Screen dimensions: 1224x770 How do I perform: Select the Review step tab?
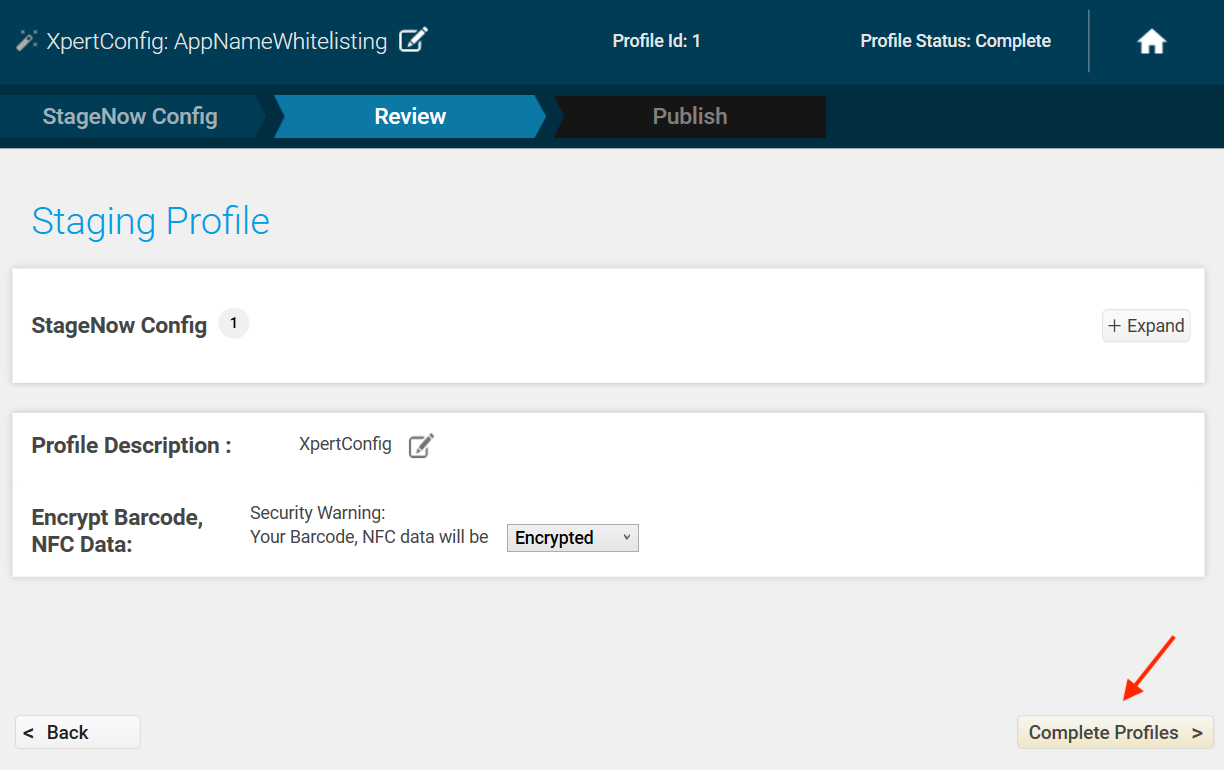tap(410, 116)
